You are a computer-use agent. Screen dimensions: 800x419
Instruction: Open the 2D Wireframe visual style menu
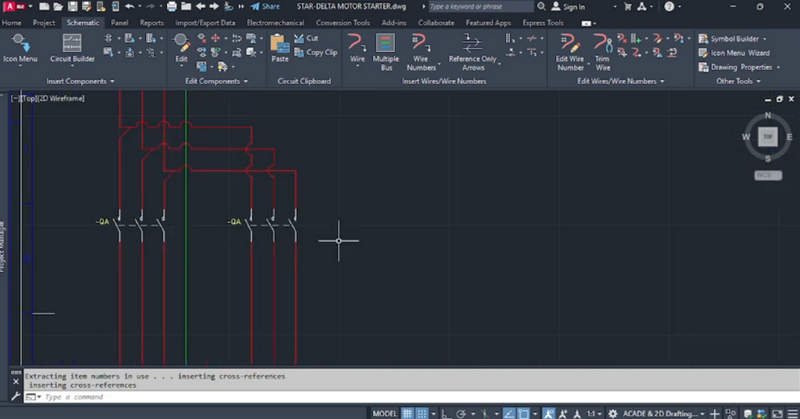(x=61, y=98)
